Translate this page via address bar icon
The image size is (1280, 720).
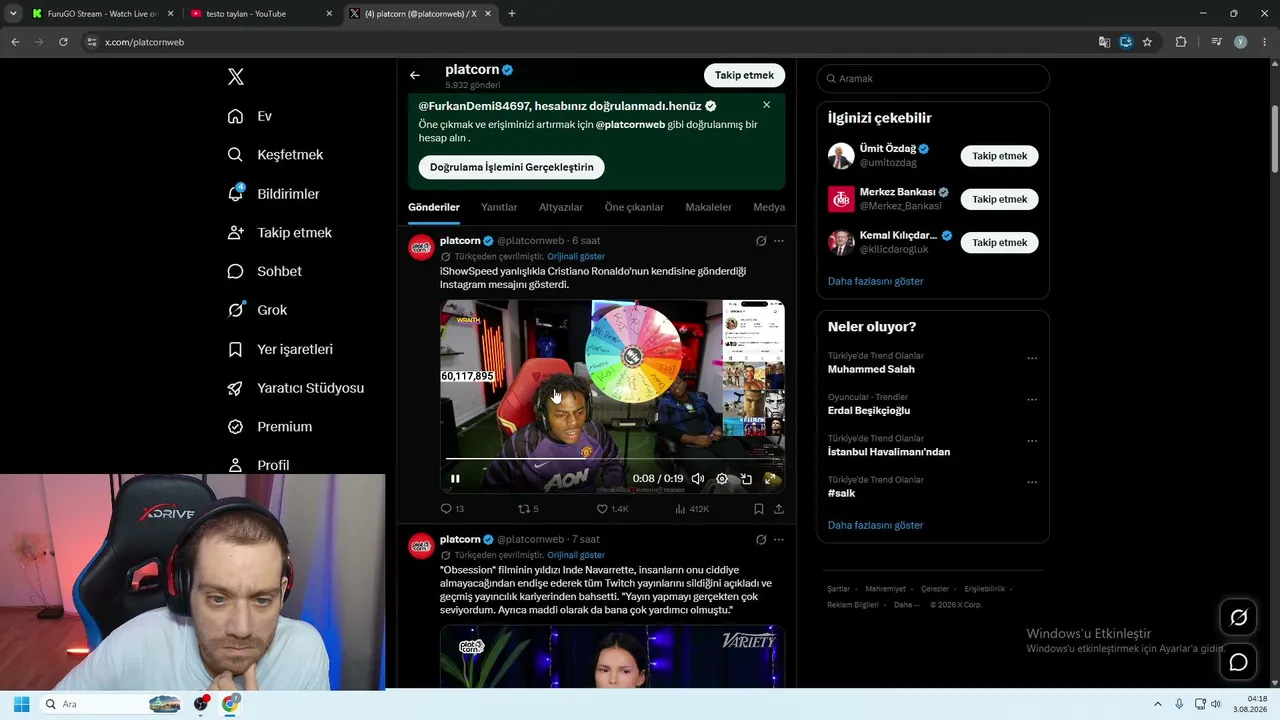coord(1104,42)
